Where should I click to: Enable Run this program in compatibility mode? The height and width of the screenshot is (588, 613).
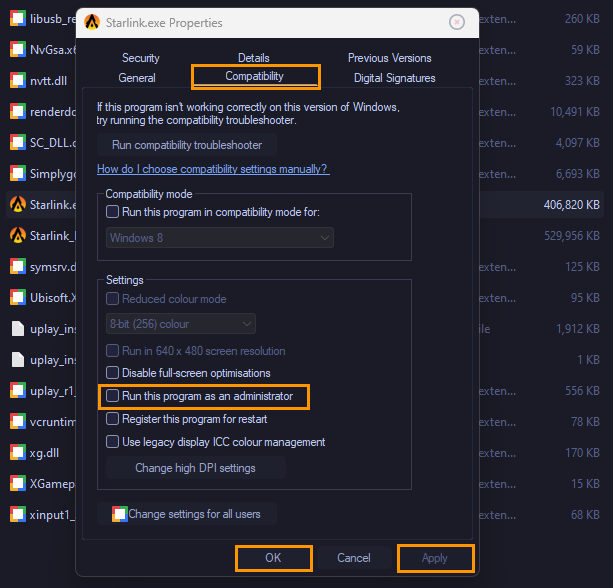tap(113, 212)
